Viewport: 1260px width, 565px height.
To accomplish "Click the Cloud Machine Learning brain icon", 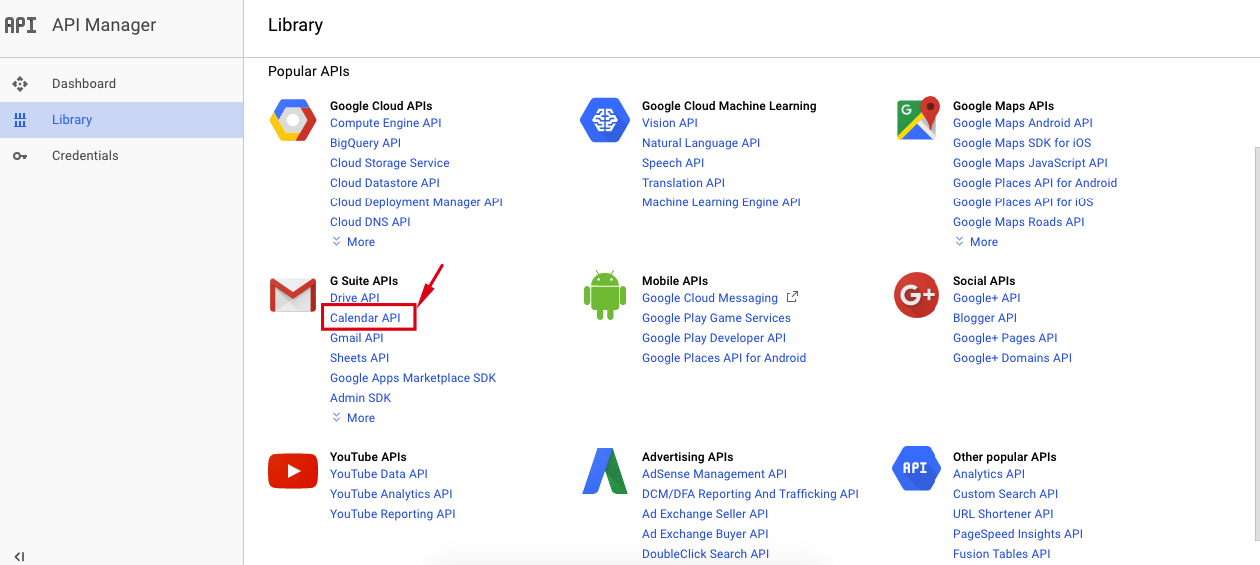I will tap(605, 121).
